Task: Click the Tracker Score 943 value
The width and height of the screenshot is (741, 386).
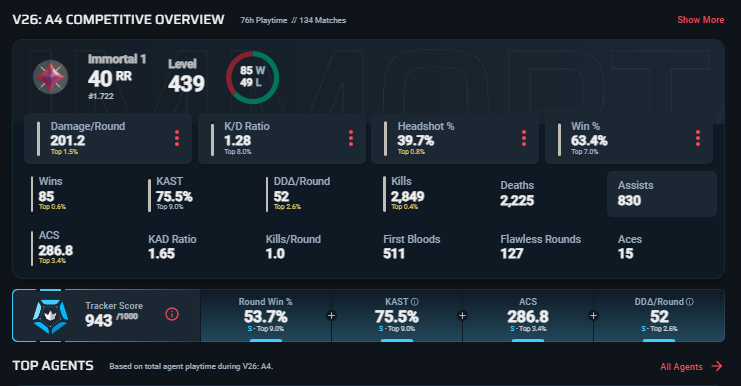Action: click(99, 321)
